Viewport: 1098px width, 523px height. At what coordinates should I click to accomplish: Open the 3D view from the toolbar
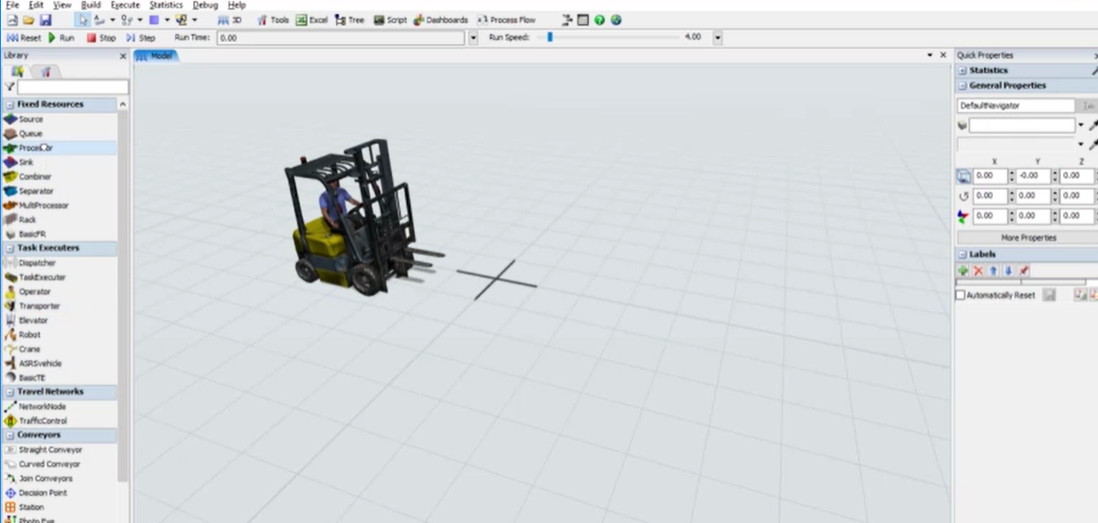click(x=230, y=20)
